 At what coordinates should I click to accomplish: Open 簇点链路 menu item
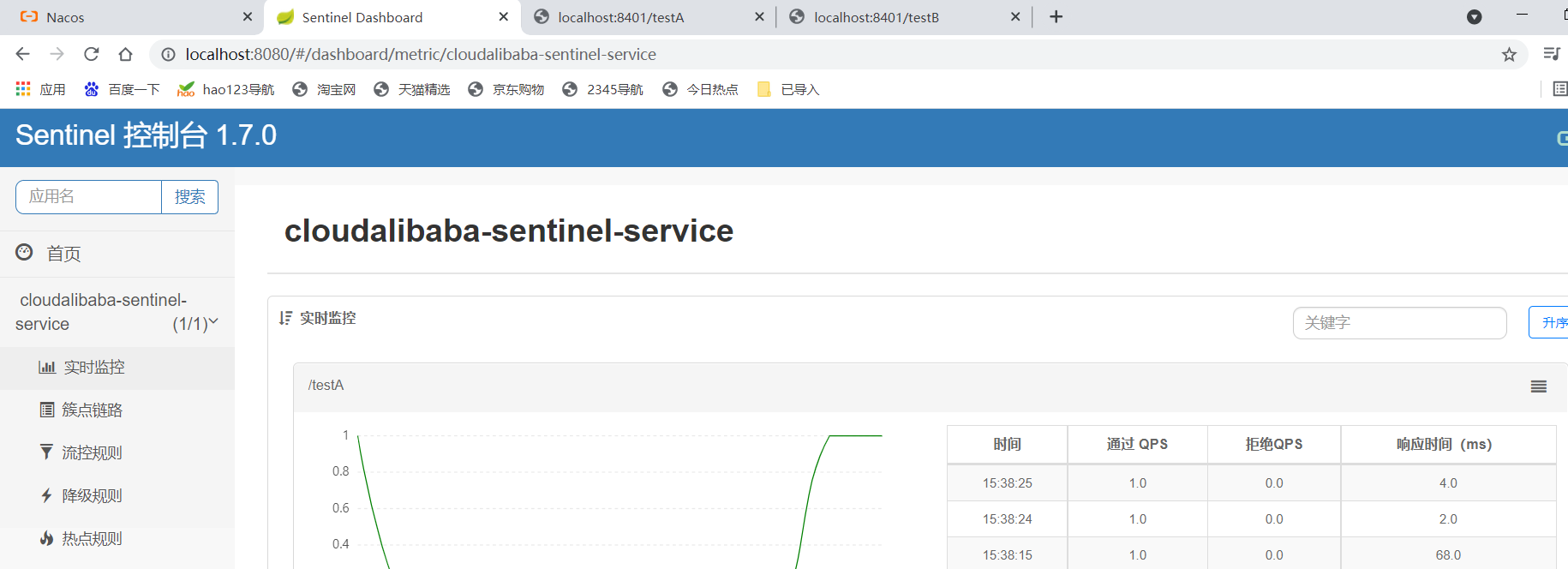(x=117, y=410)
